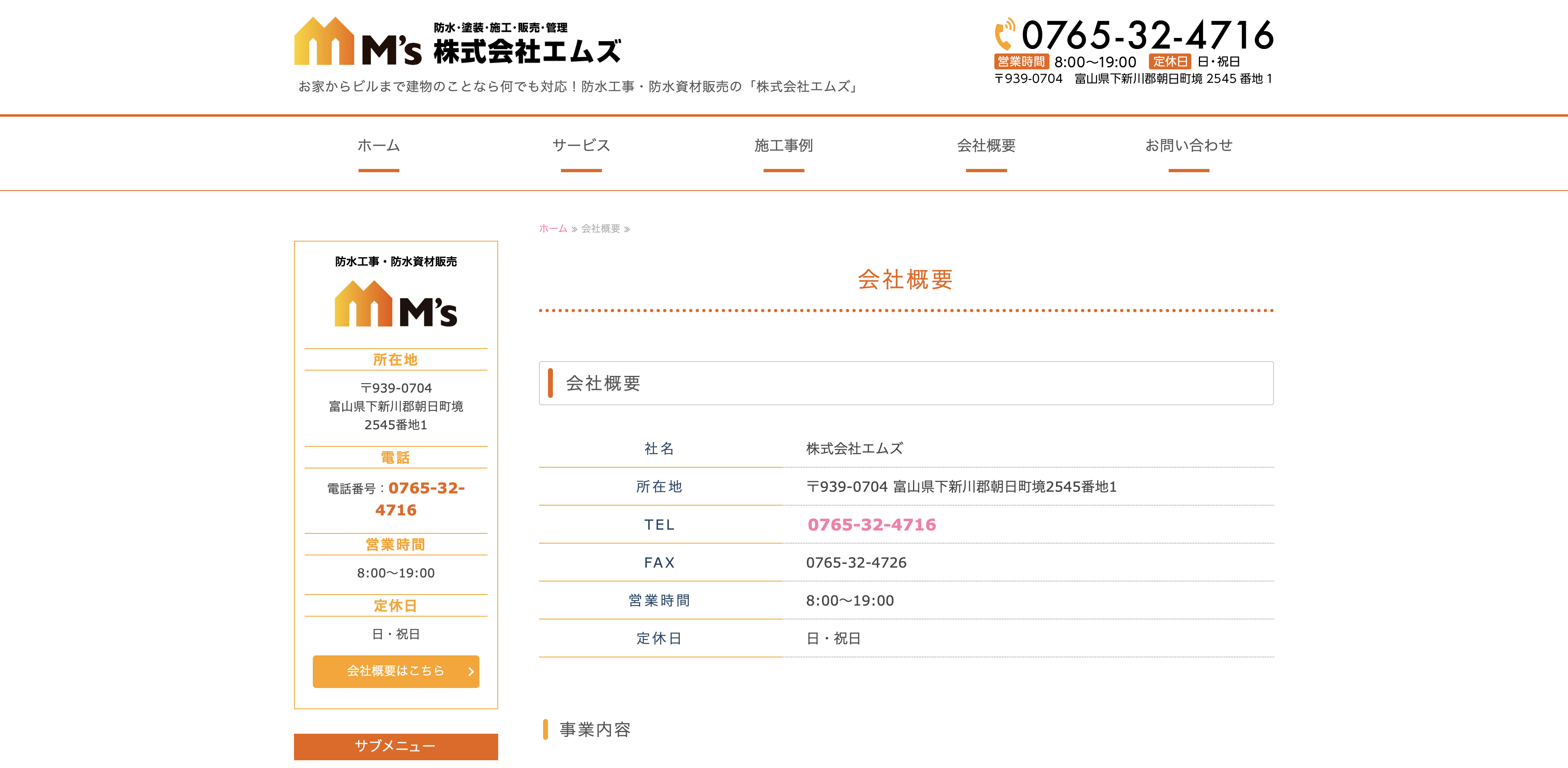Click the 会社概要はこちら button
The height and width of the screenshot is (768, 1568).
(396, 671)
